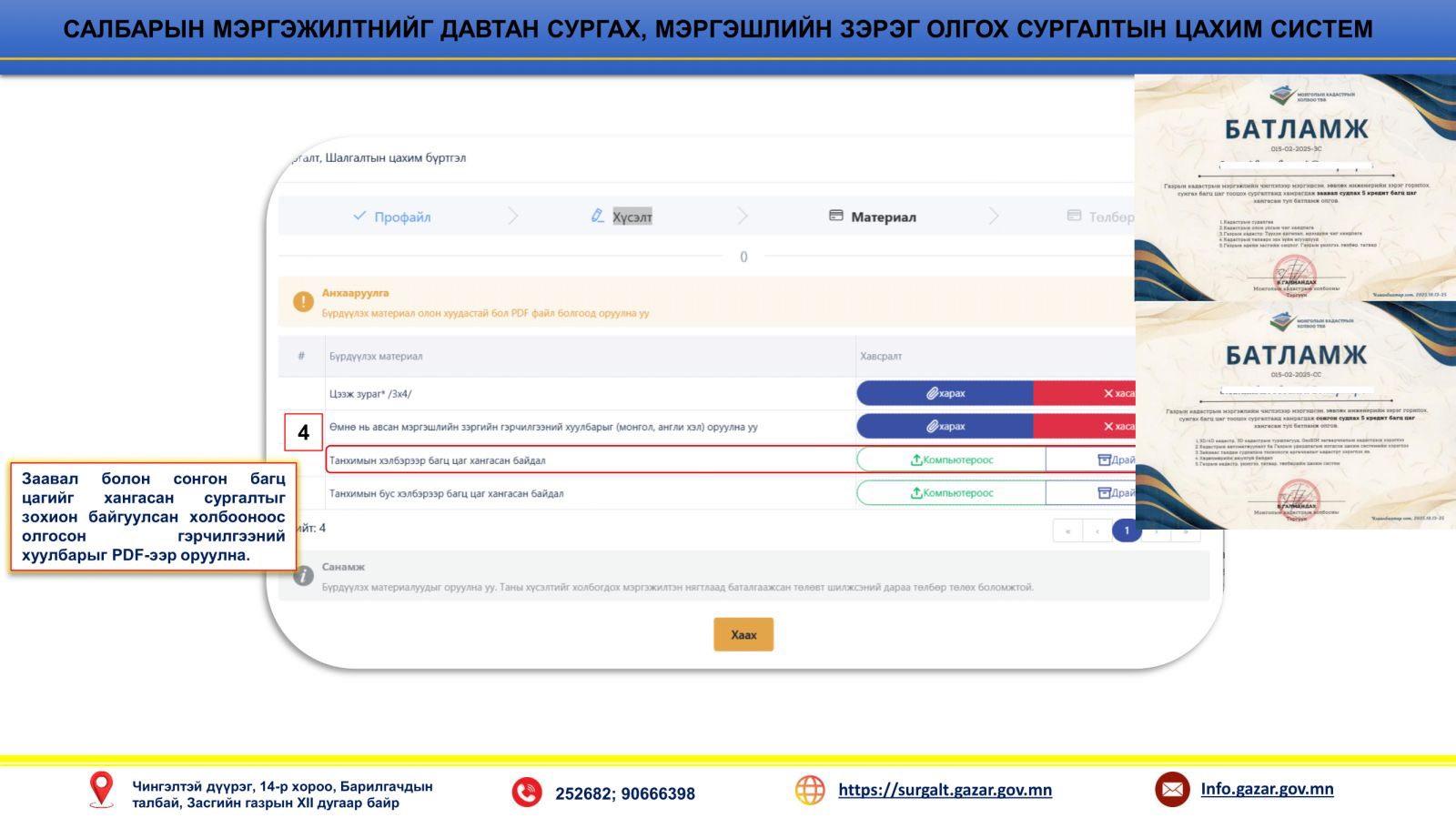The image size is (1456, 818).
Task: Remove the Цээж зураг attachment with хасах
Action: (1085, 393)
